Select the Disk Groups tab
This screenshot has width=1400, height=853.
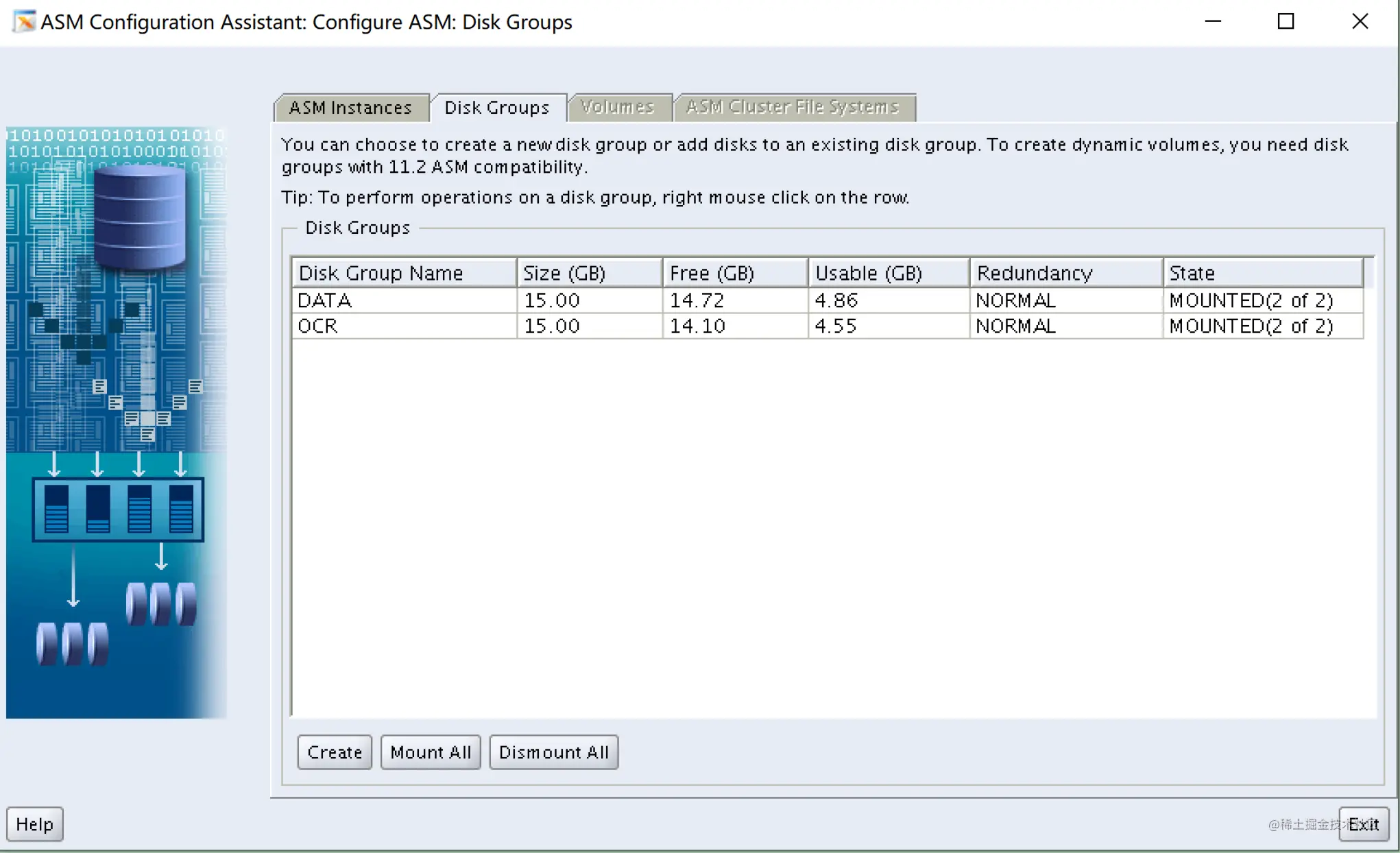(496, 107)
